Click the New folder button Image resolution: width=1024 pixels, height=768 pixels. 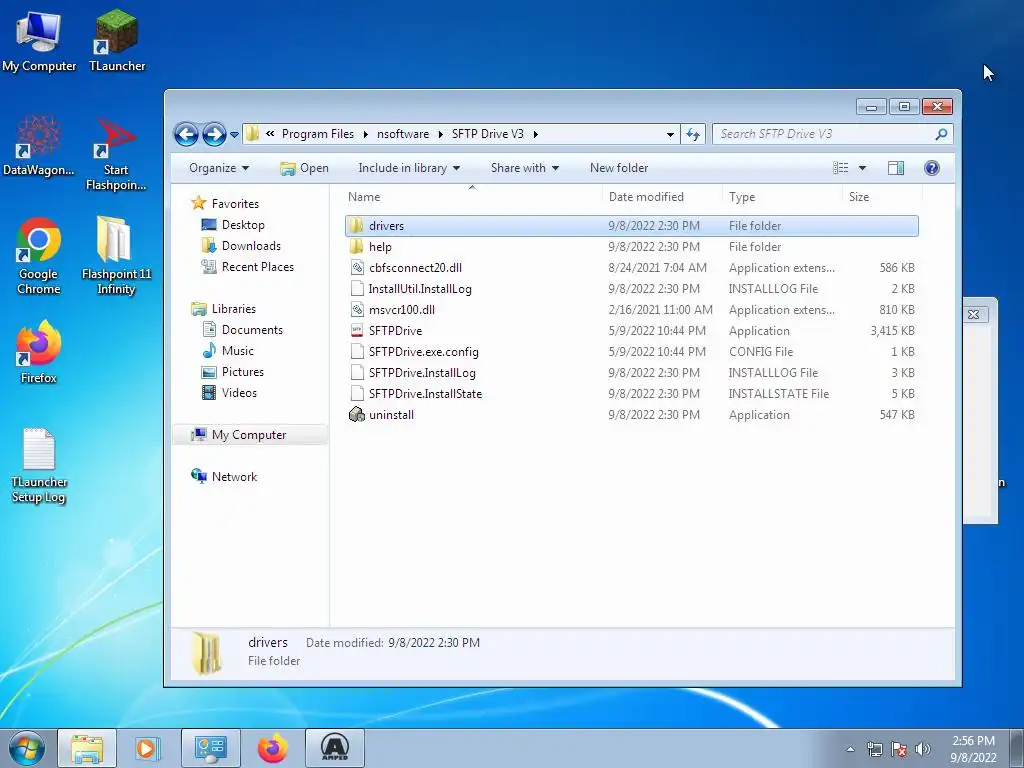click(x=618, y=168)
